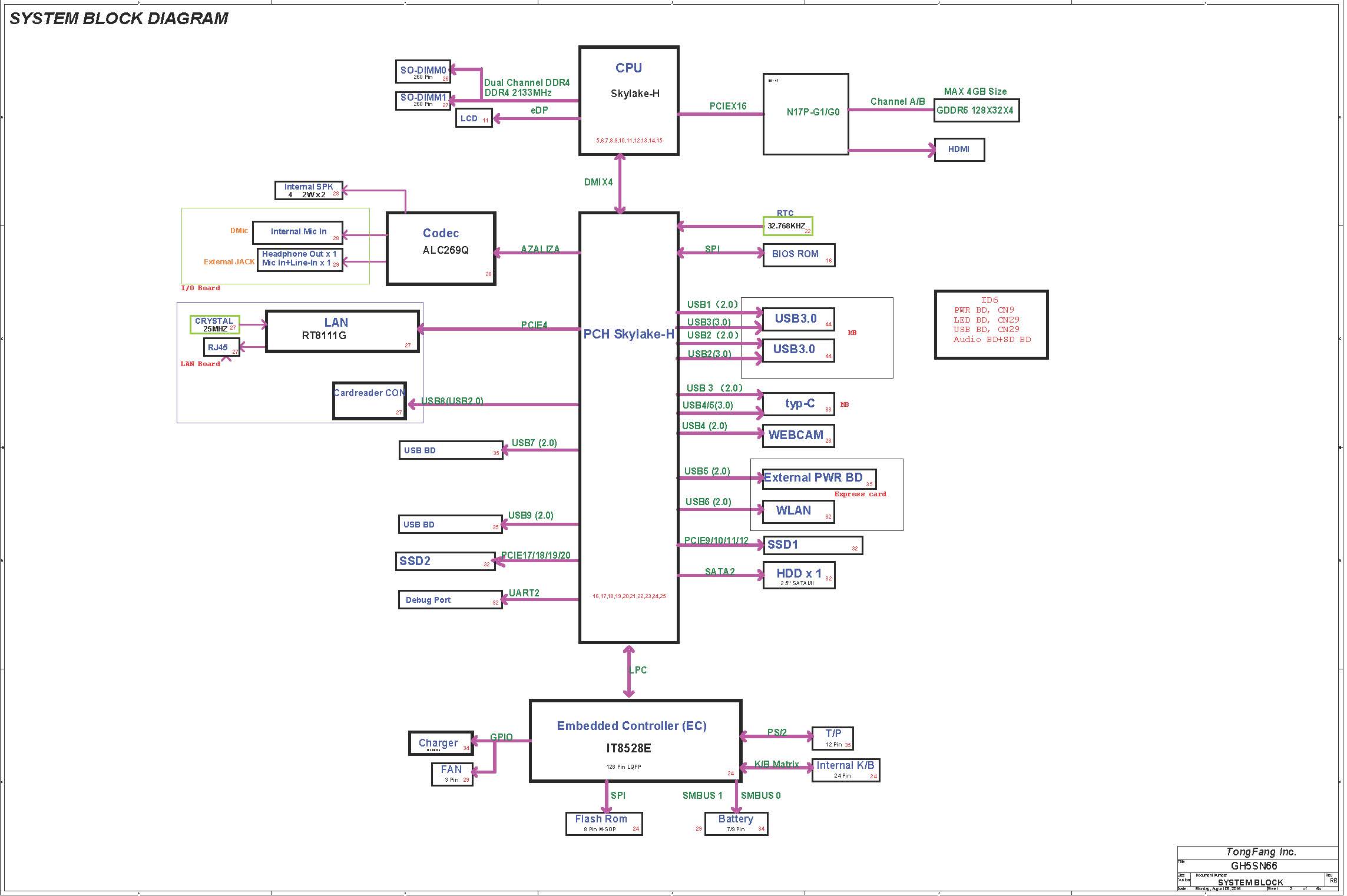Select the SO-DIMM0 memory slot box

[423, 71]
